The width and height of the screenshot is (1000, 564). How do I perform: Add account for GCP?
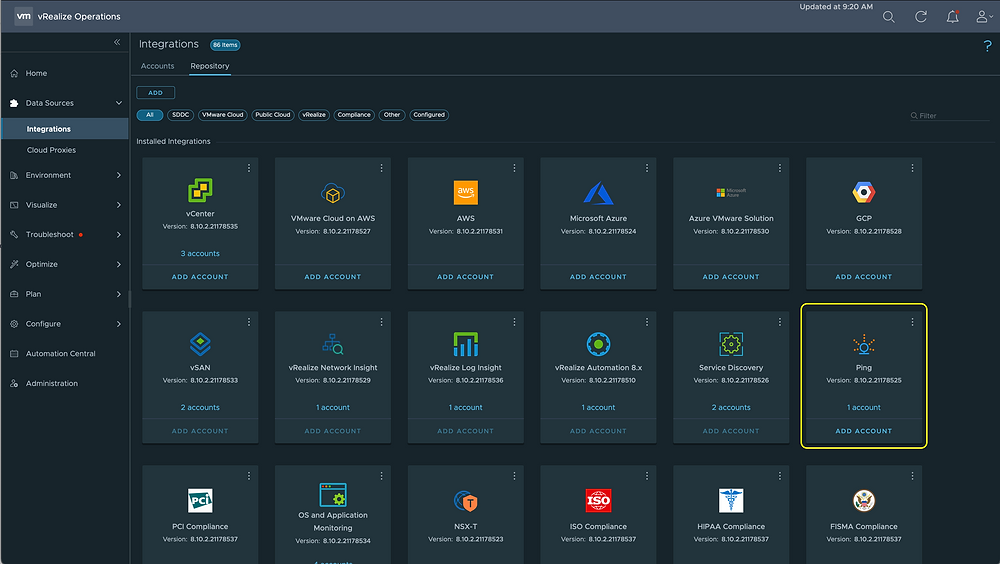point(864,277)
